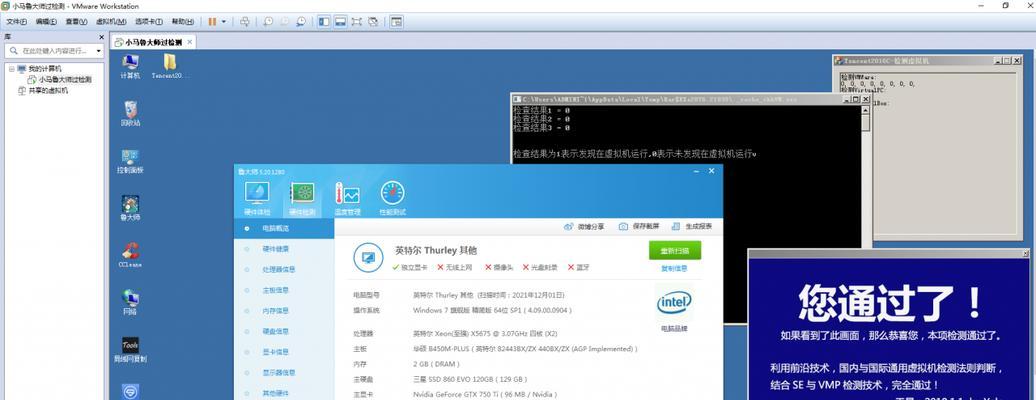Viewport: 1036px width, 400px height.
Task: Click the Send Ctrl+Alt+Del toolbar icon
Action: click(244, 22)
